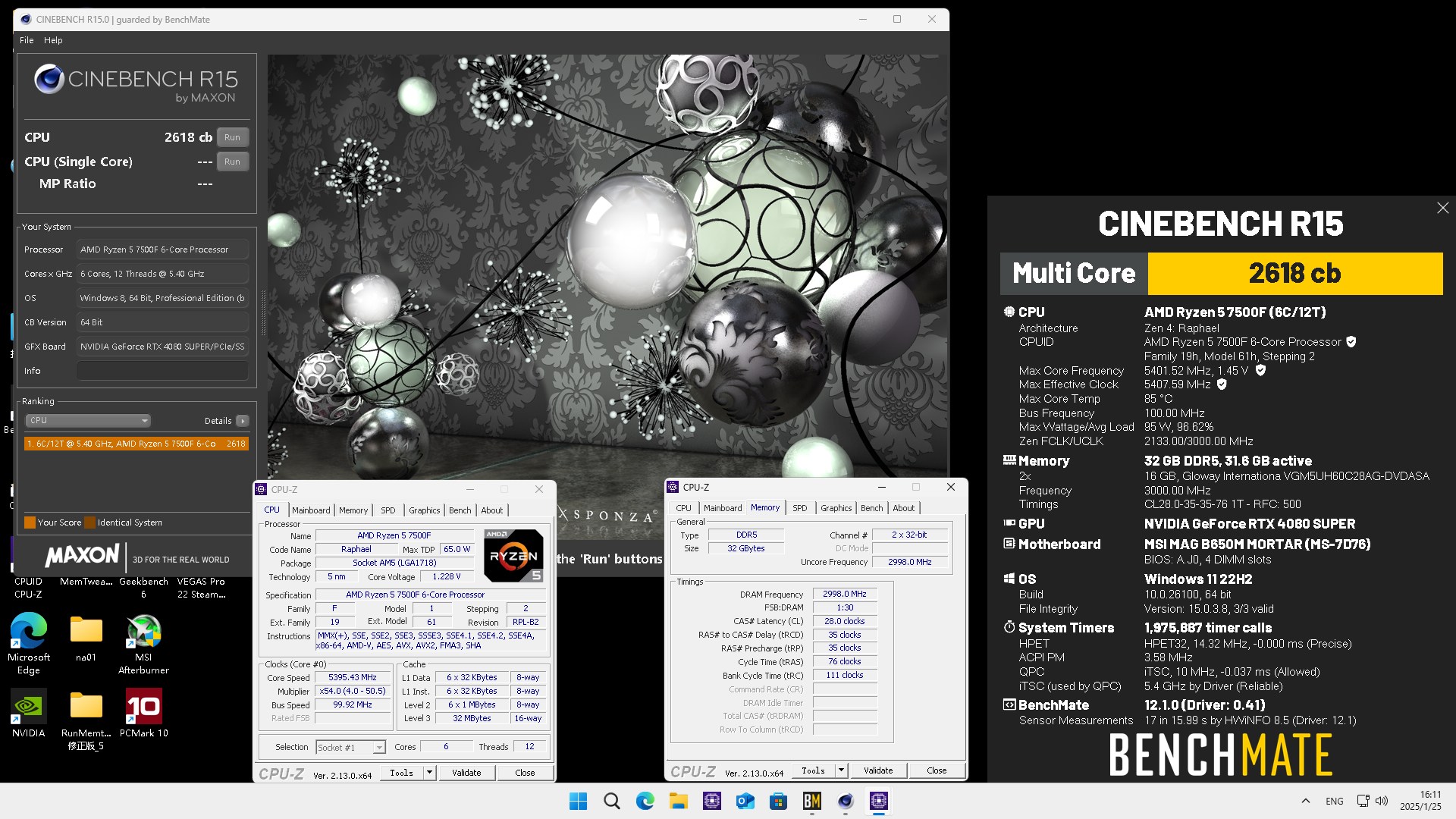The width and height of the screenshot is (1456, 819).
Task: Open the Help menu in Cinebench
Action: tap(53, 40)
